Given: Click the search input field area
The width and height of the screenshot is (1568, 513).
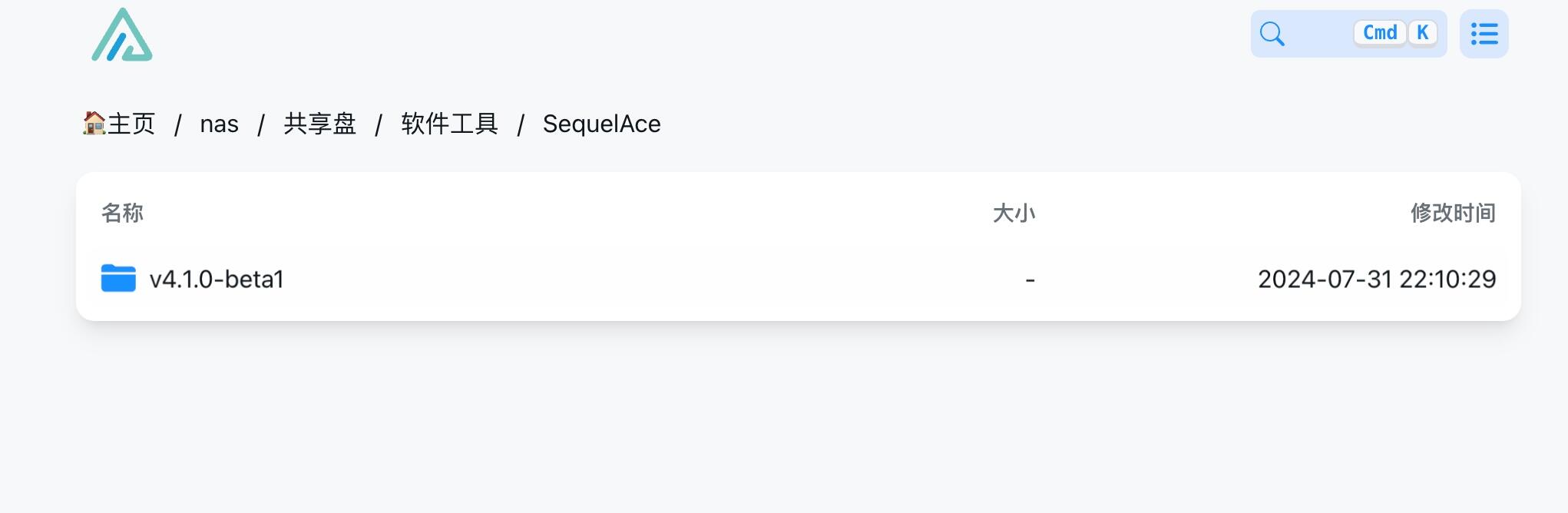Looking at the screenshot, I should point(1348,34).
